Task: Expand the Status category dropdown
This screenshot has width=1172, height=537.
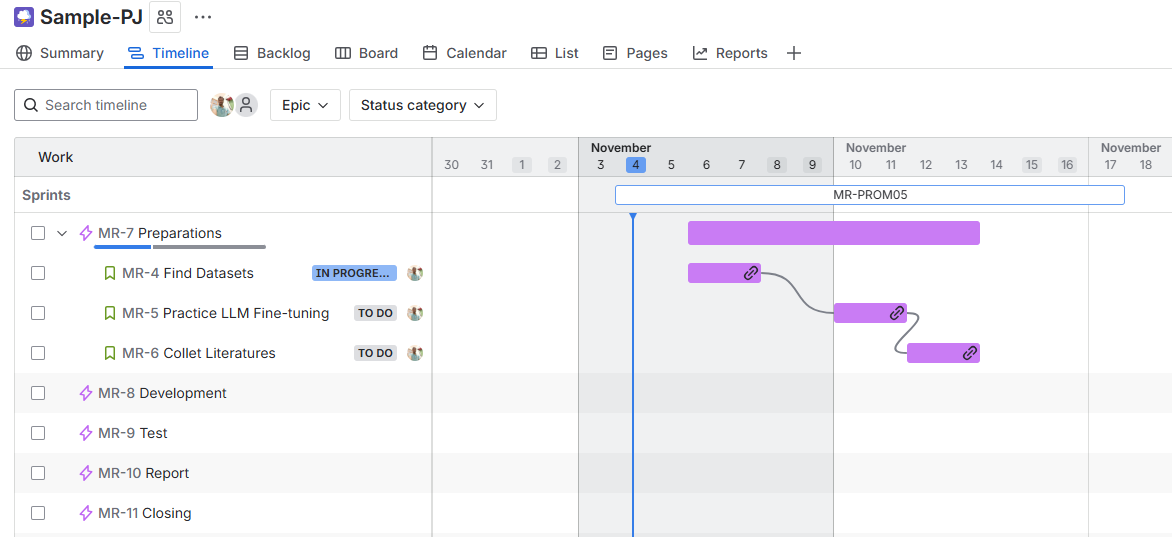Action: 422,105
